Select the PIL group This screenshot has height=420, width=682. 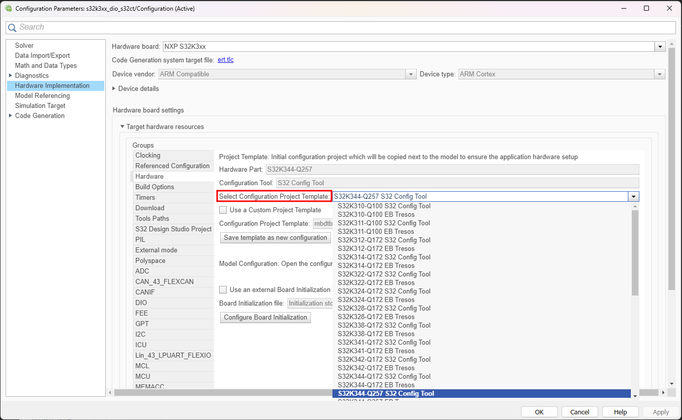(173, 240)
